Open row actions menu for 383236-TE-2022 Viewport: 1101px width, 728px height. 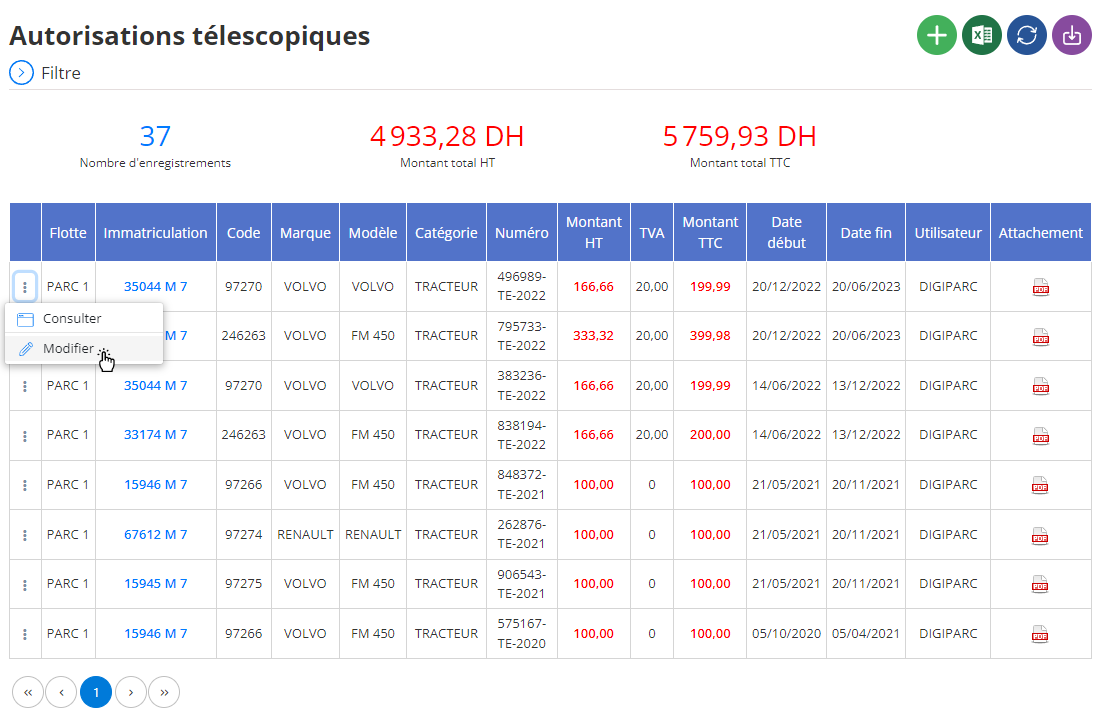click(x=25, y=386)
